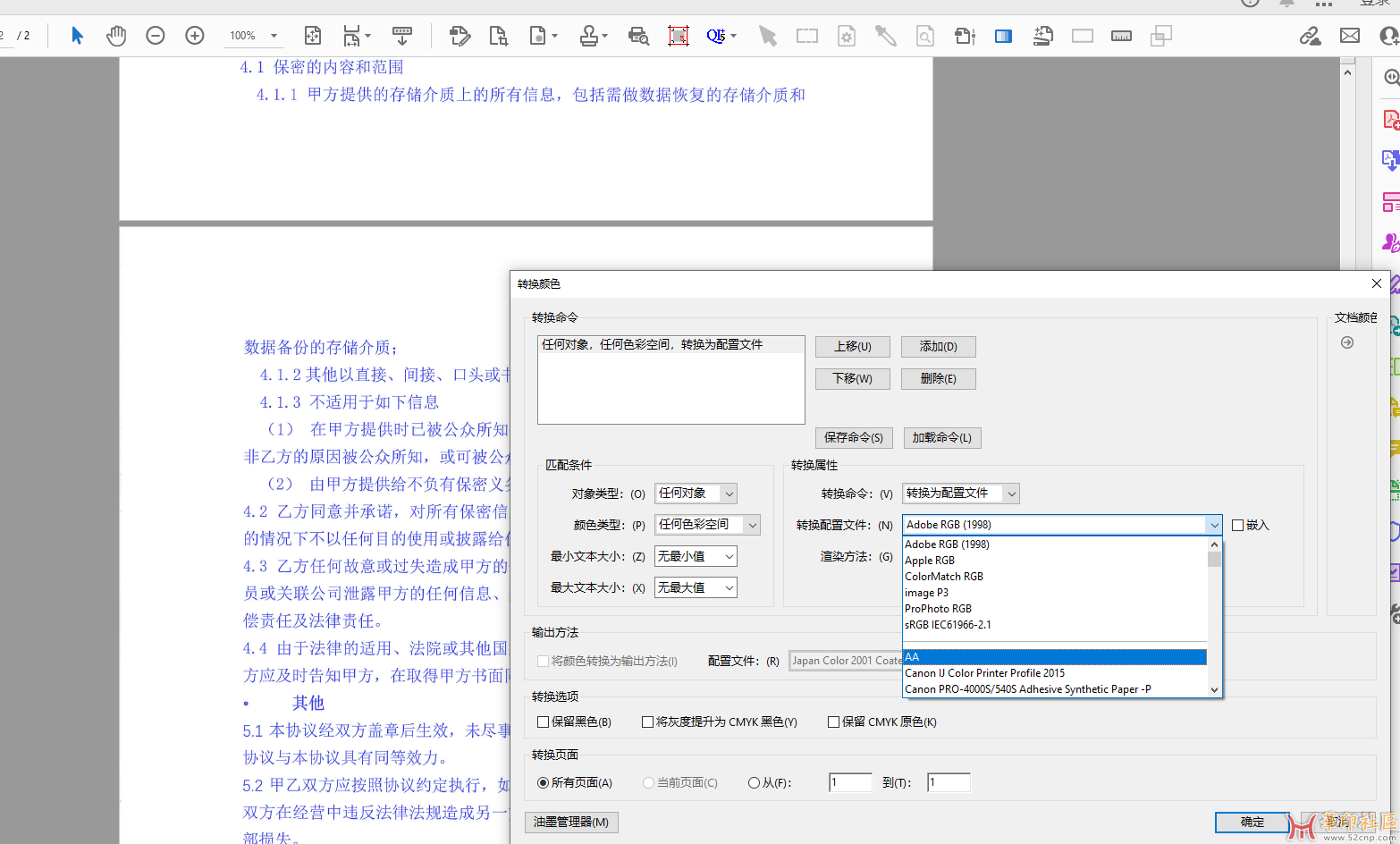Viewport: 1400px width, 844px height.
Task: Expand the 颜色类型 dropdown
Action: 707,525
